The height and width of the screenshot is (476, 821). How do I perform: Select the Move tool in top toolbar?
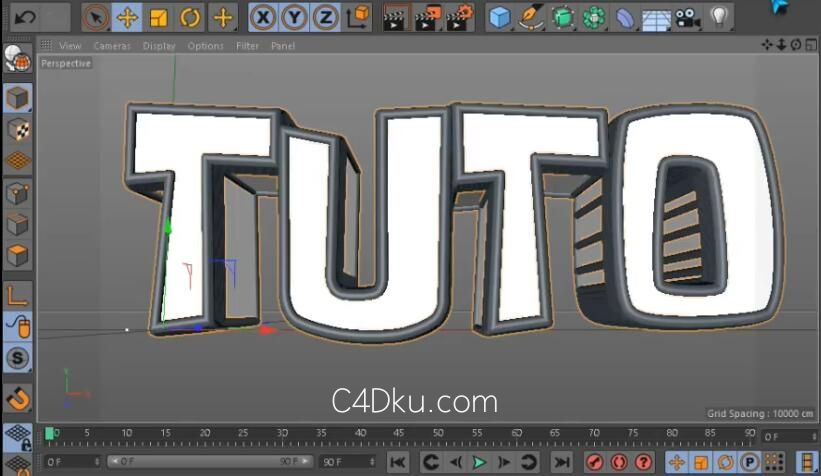(127, 17)
